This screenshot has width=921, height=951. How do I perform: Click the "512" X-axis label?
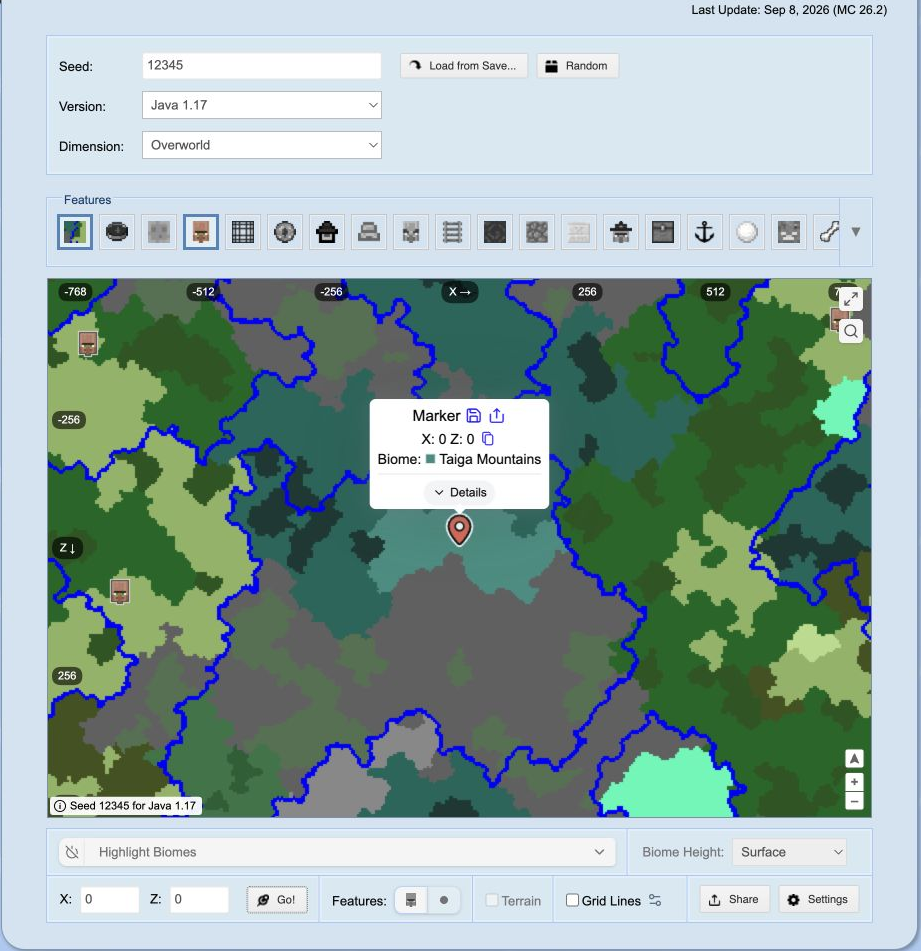pos(715,292)
